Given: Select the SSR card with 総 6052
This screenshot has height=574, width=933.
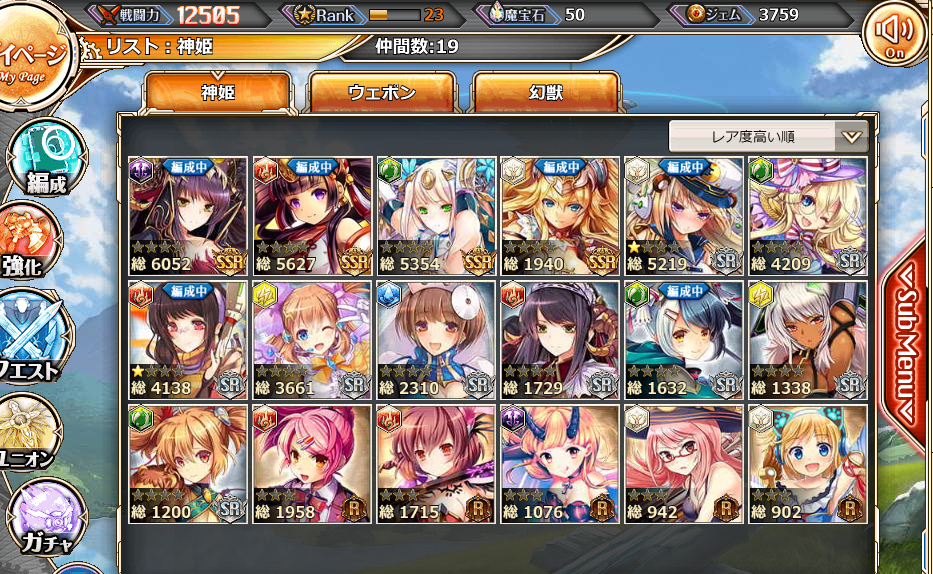Looking at the screenshot, I should 188,216.
